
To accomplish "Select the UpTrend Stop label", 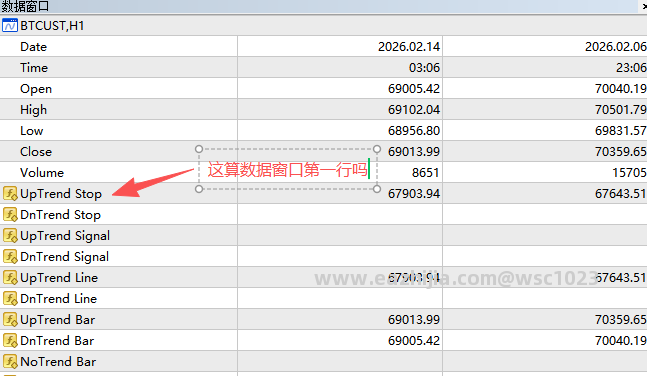I will [61, 194].
